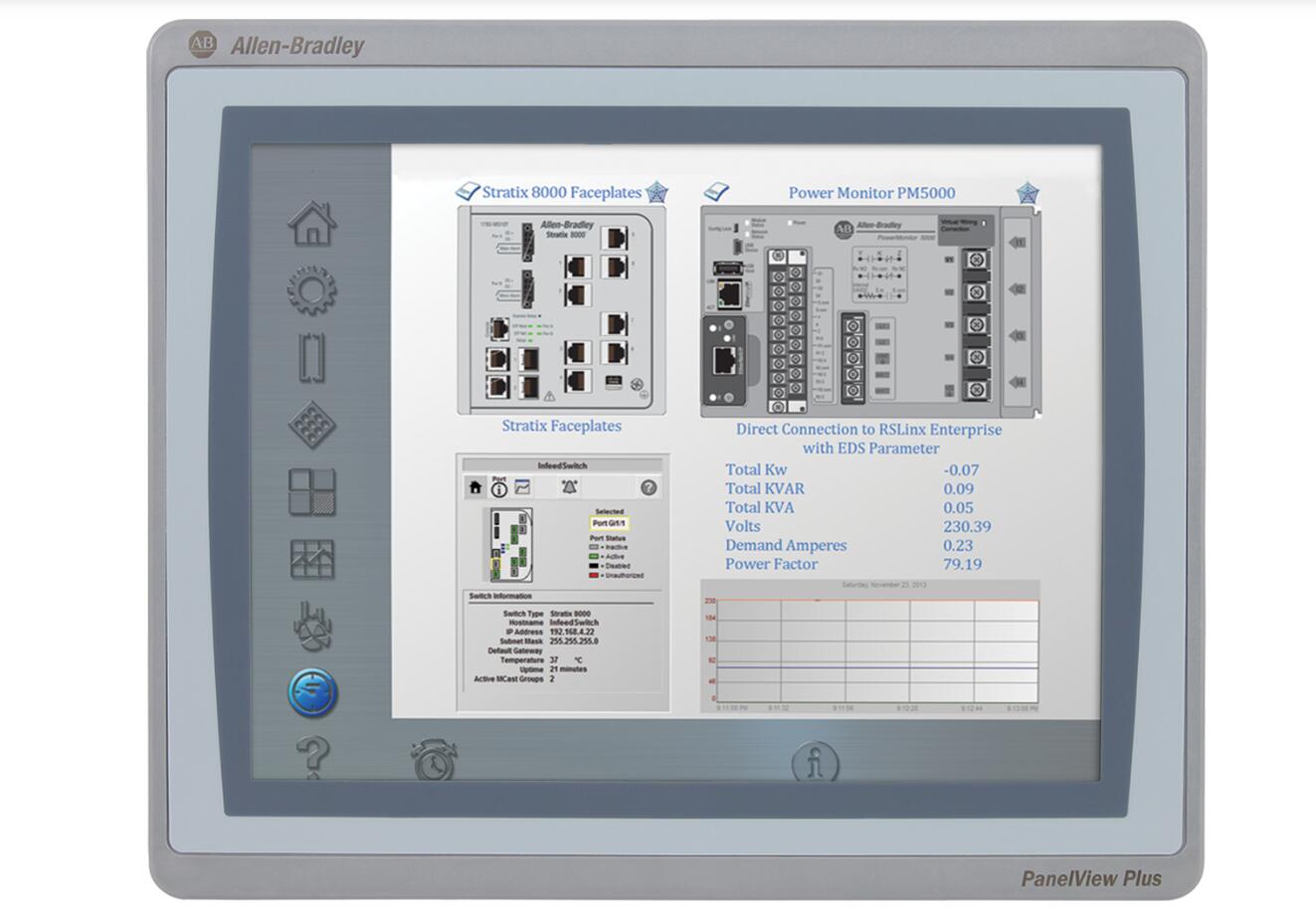Open the gear settings icon in the sidebar
Viewport: 1316px width, 916px height.
point(312,290)
